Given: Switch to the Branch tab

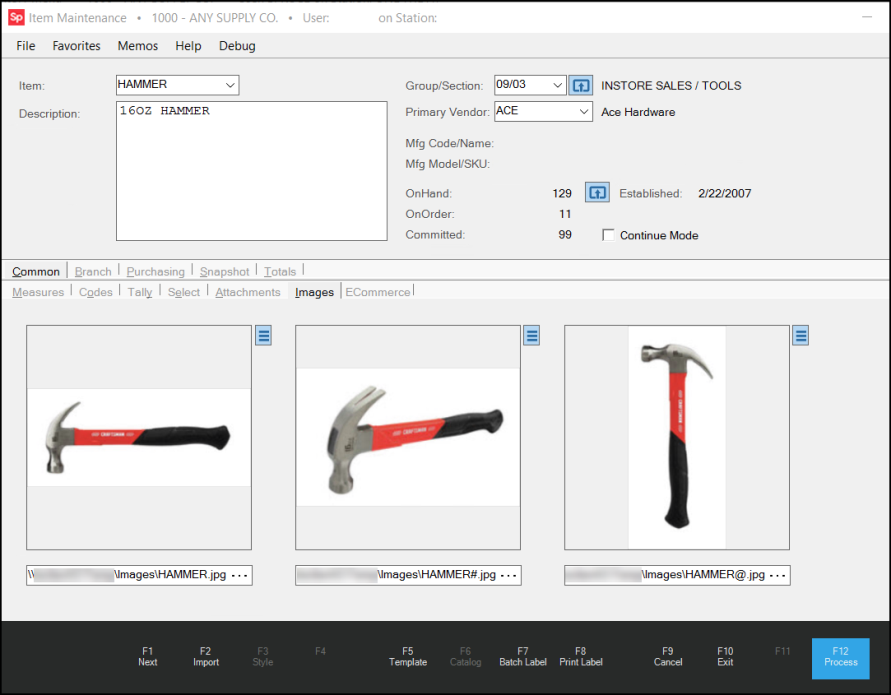Looking at the screenshot, I should [x=93, y=271].
